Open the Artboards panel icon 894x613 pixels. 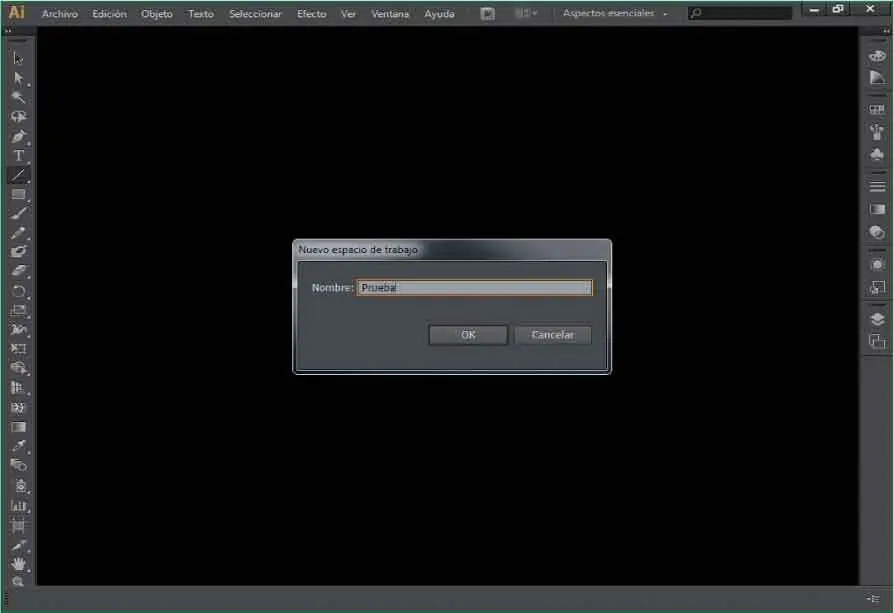coord(877,341)
